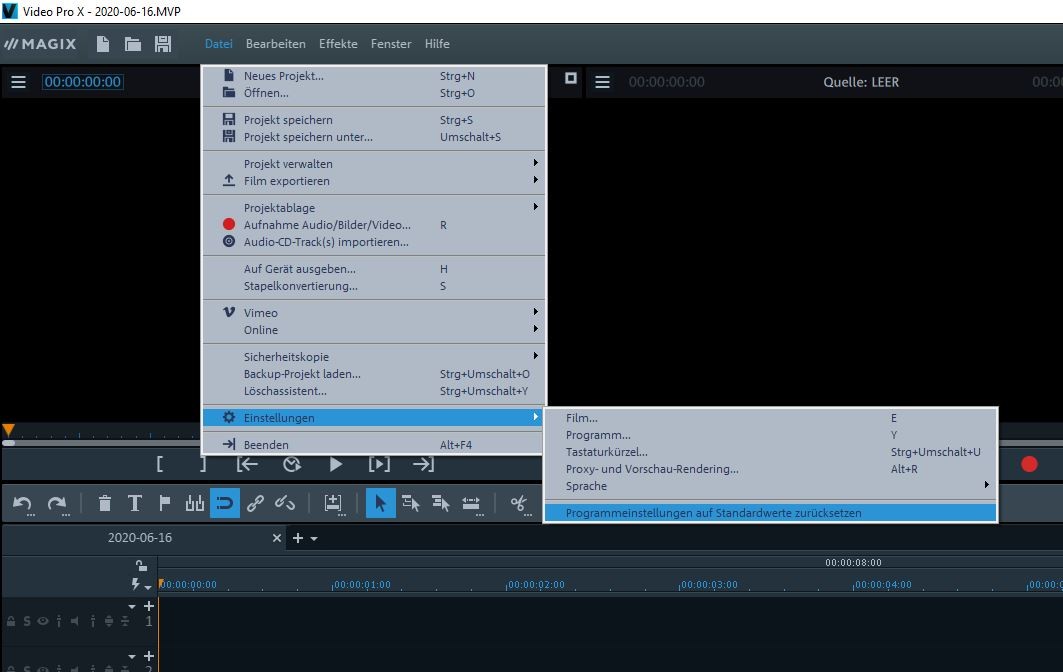Jump to the range start
Image resolution: width=1063 pixels, height=672 pixels.
coord(247,464)
